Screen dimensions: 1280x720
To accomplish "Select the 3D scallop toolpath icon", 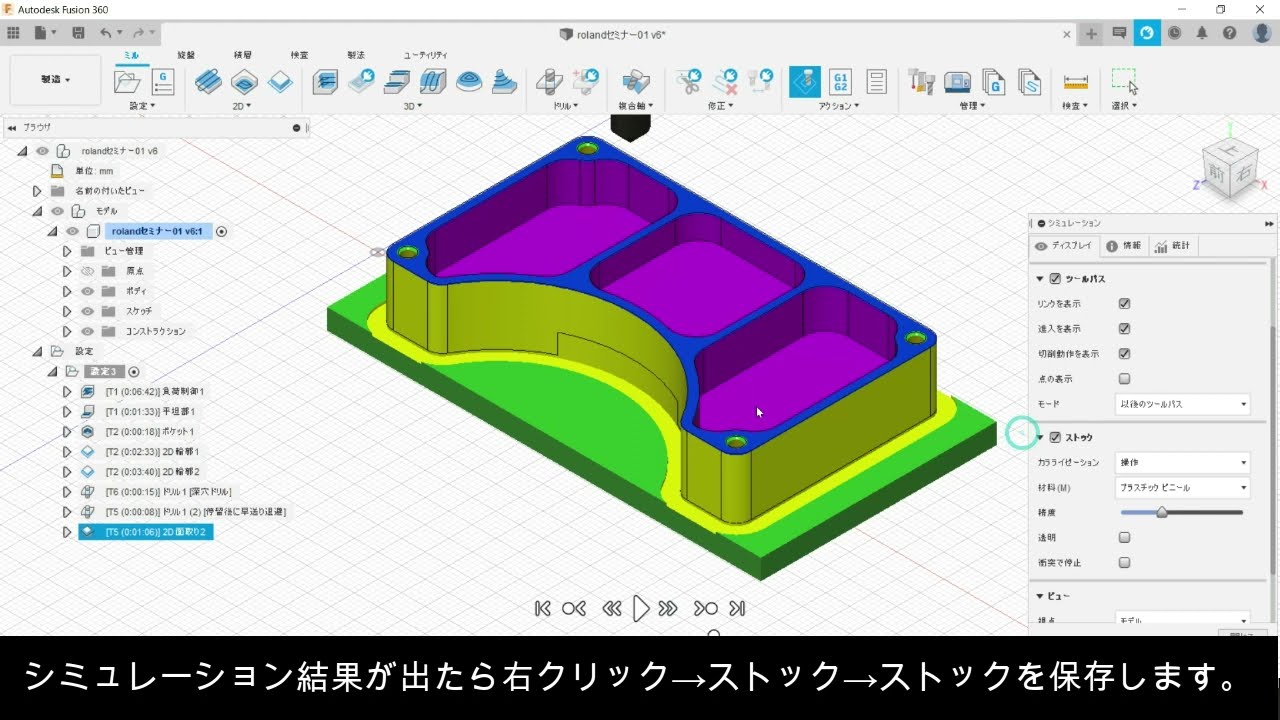I will pos(469,82).
